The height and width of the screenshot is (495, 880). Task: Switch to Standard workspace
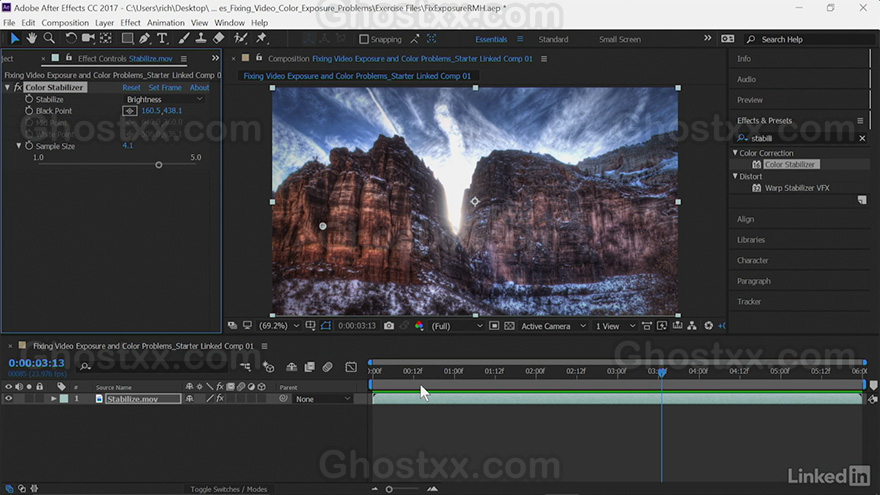tap(553, 39)
